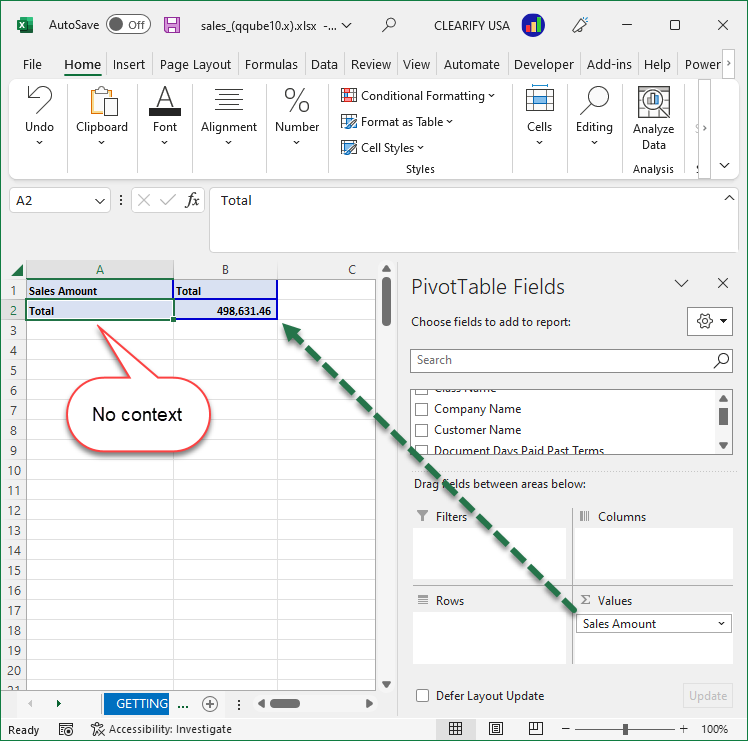Select the GETTING sheet tab
Image resolution: width=748 pixels, height=741 pixels.
click(x=136, y=703)
